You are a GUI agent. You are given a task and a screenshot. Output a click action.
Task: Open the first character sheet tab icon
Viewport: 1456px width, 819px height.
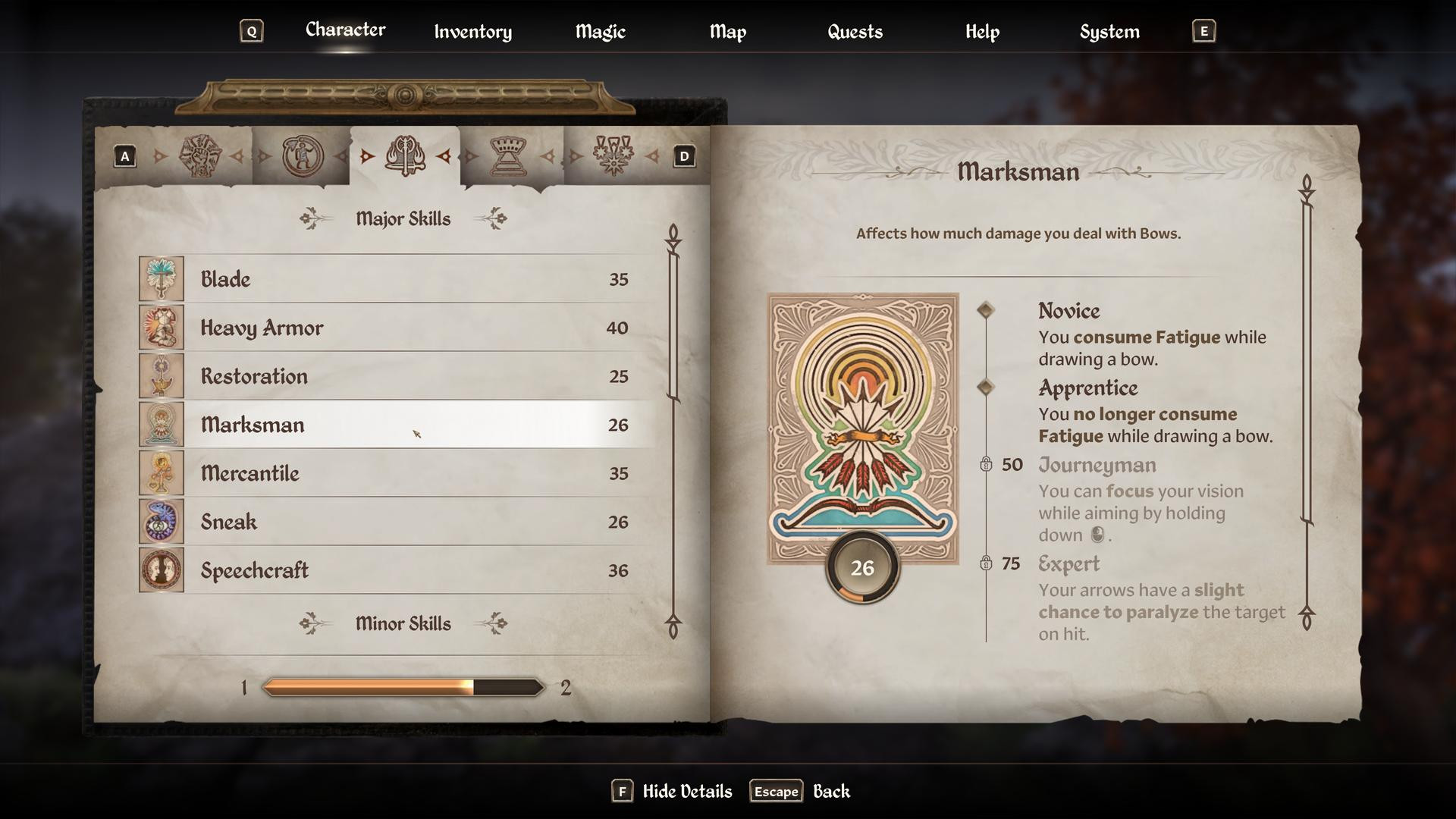pos(200,156)
